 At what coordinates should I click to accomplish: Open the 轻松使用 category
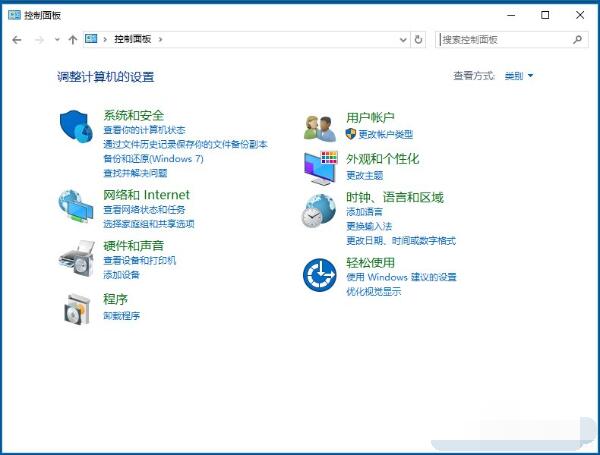tap(370, 263)
